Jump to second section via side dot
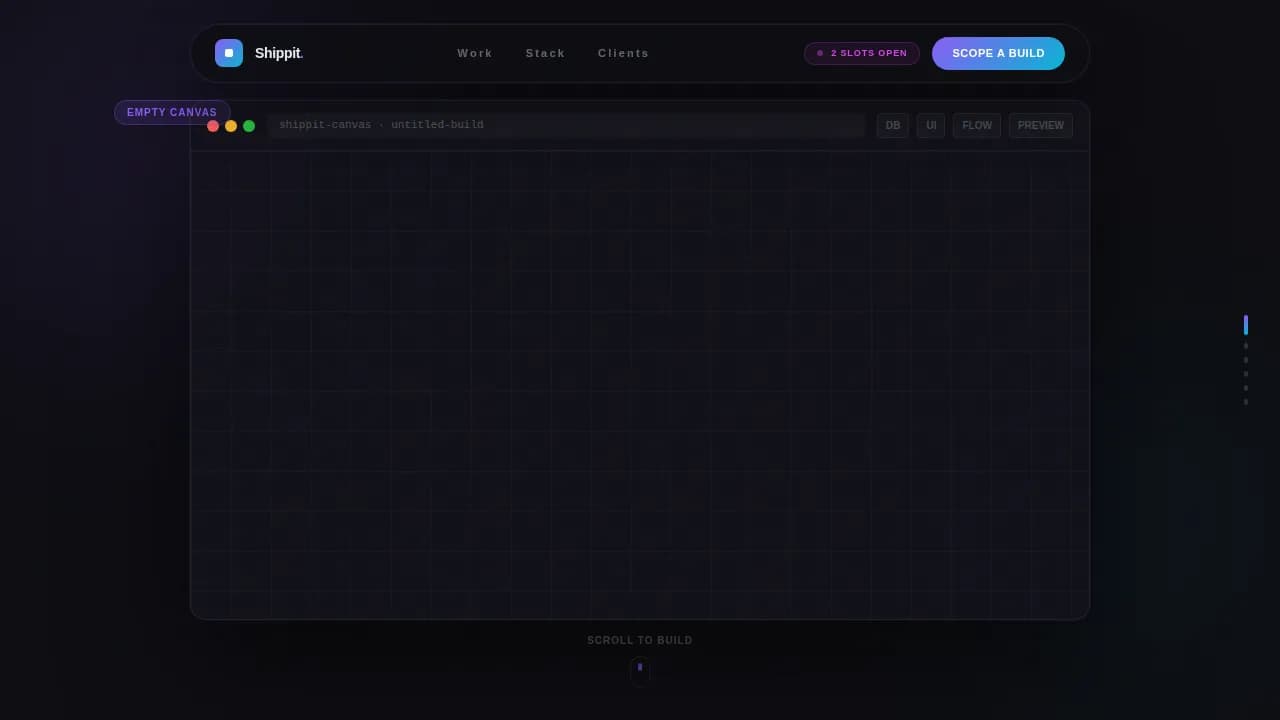 [1246, 346]
